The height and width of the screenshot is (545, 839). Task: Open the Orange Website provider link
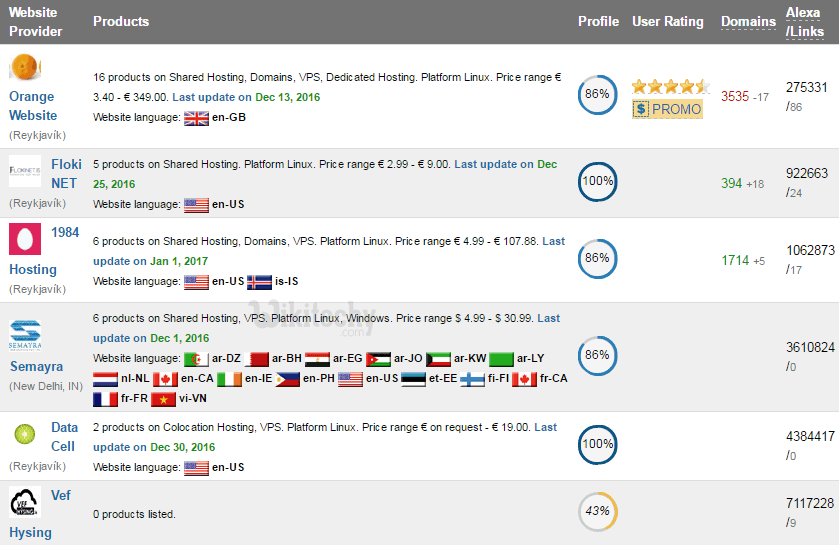pyautogui.click(x=32, y=106)
